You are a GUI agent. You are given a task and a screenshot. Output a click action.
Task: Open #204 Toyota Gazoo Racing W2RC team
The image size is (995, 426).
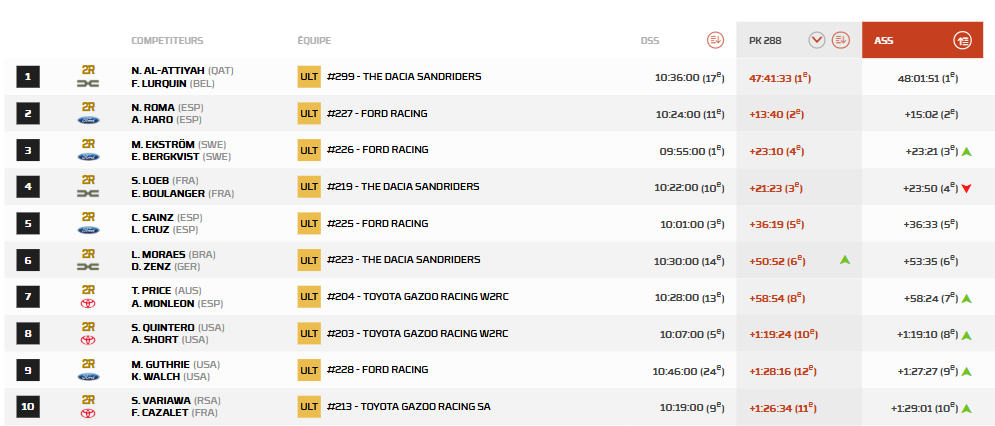418,297
